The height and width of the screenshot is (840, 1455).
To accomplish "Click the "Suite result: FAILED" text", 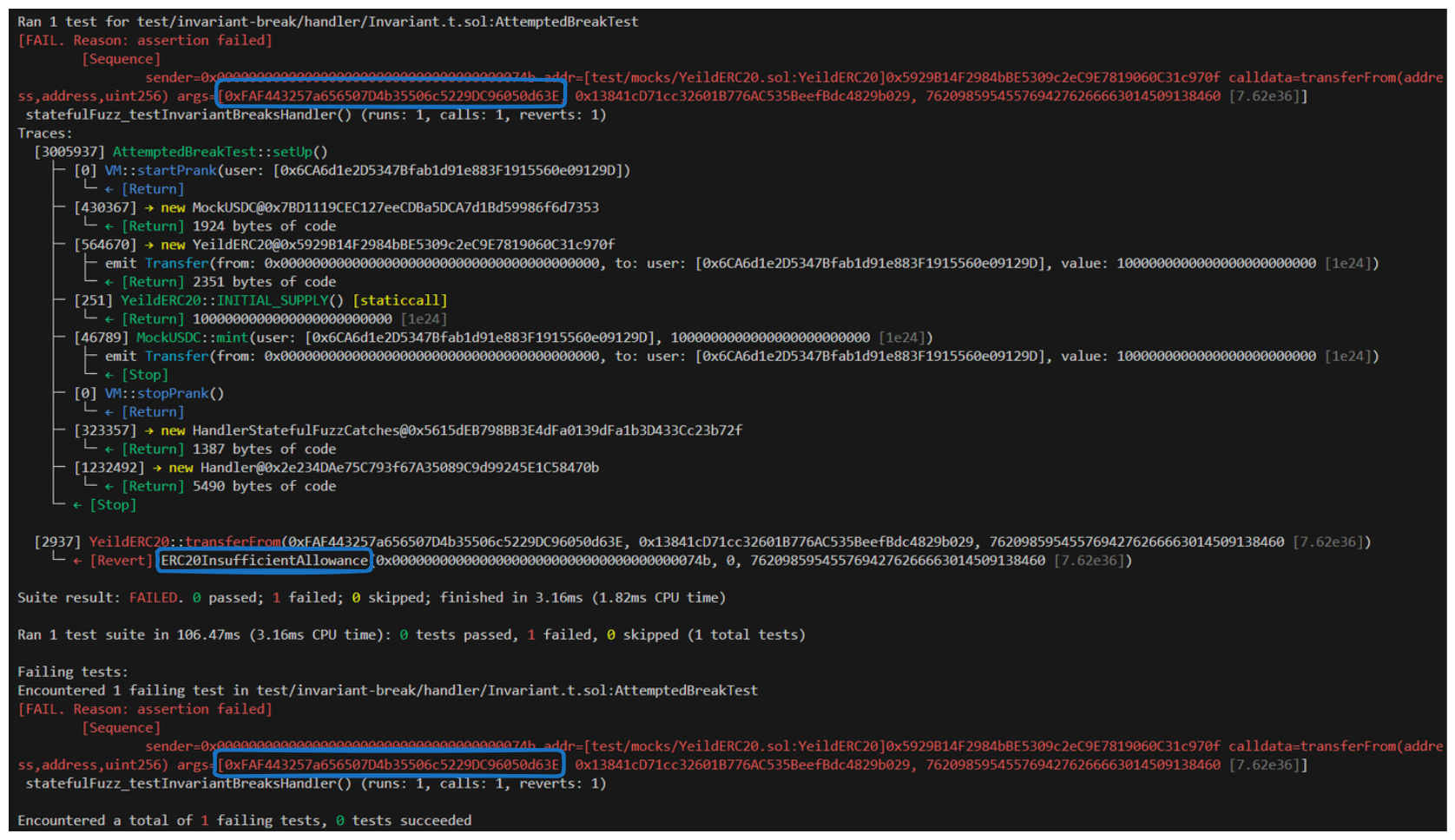I will [99, 598].
